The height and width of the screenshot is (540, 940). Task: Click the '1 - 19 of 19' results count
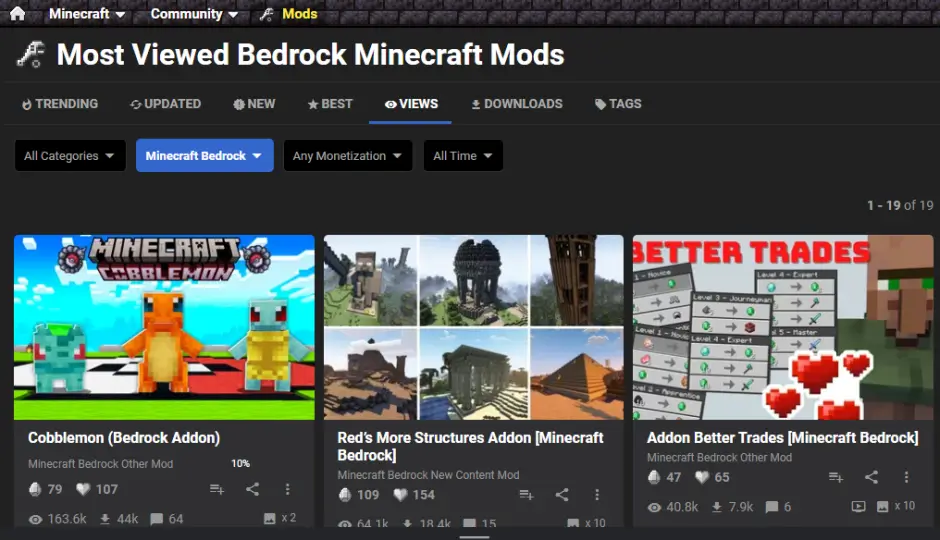click(x=900, y=205)
